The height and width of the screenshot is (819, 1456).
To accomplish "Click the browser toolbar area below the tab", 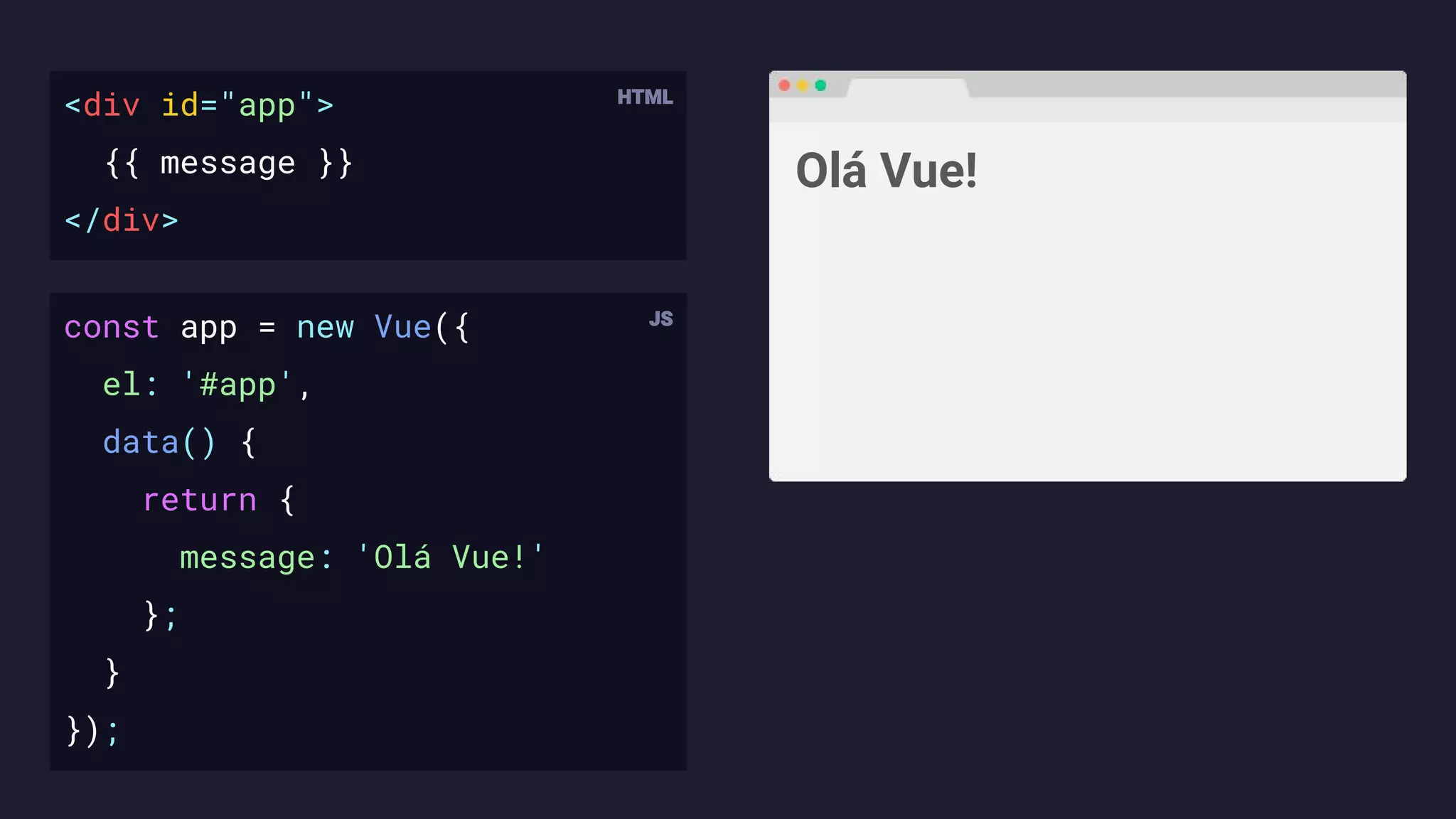I will click(1088, 109).
